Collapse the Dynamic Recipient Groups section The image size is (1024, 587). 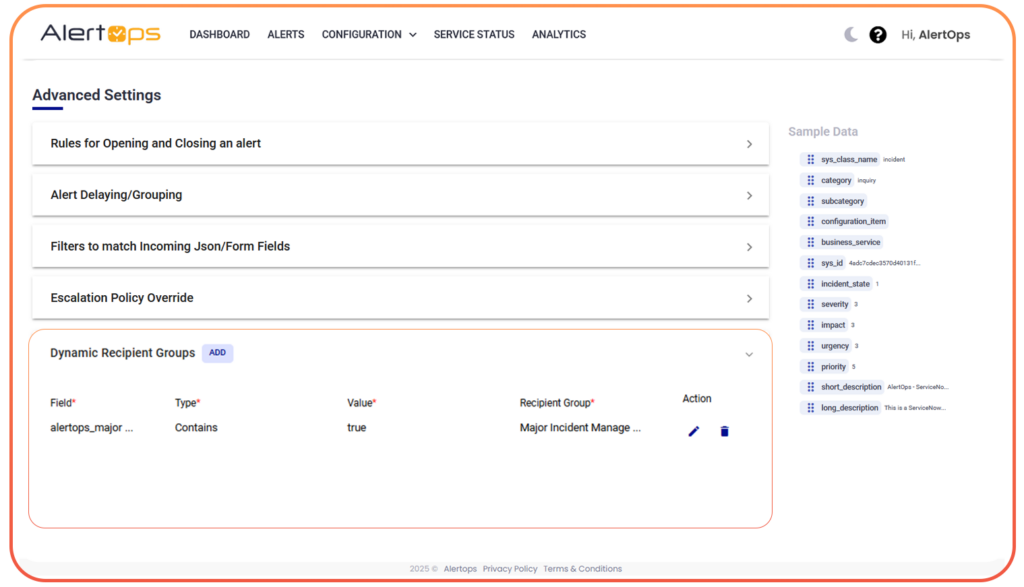(750, 354)
